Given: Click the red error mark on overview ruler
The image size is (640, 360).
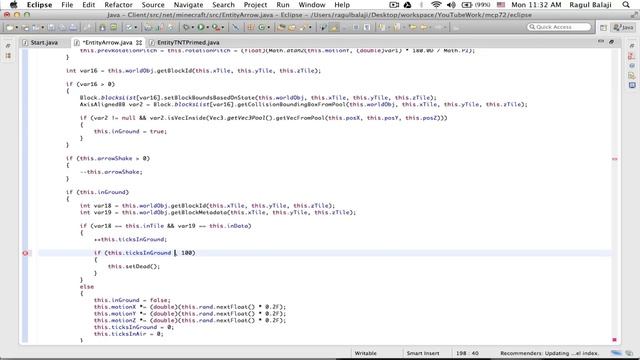Looking at the screenshot, I should [x=615, y=159].
